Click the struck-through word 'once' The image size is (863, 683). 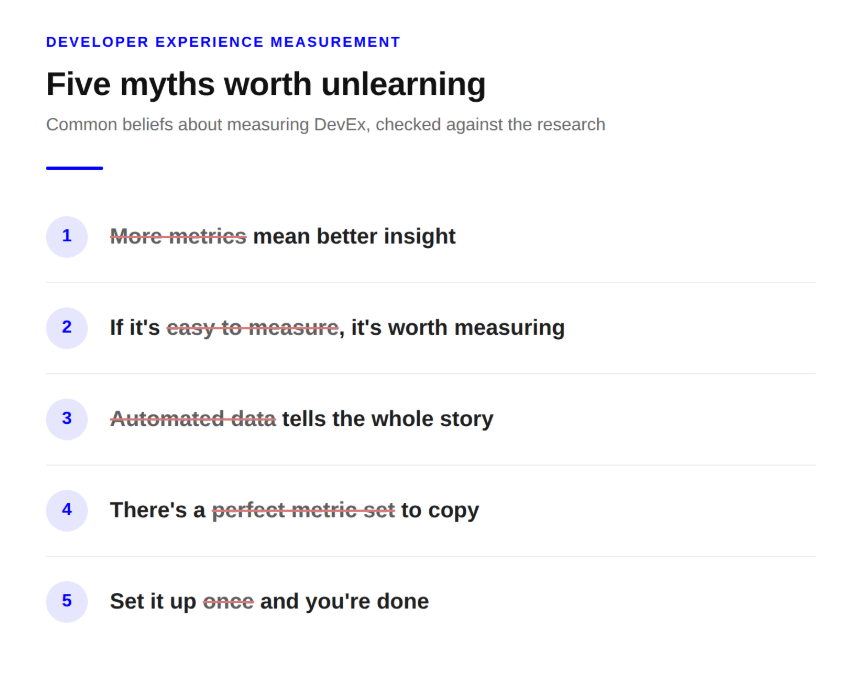[x=228, y=602]
